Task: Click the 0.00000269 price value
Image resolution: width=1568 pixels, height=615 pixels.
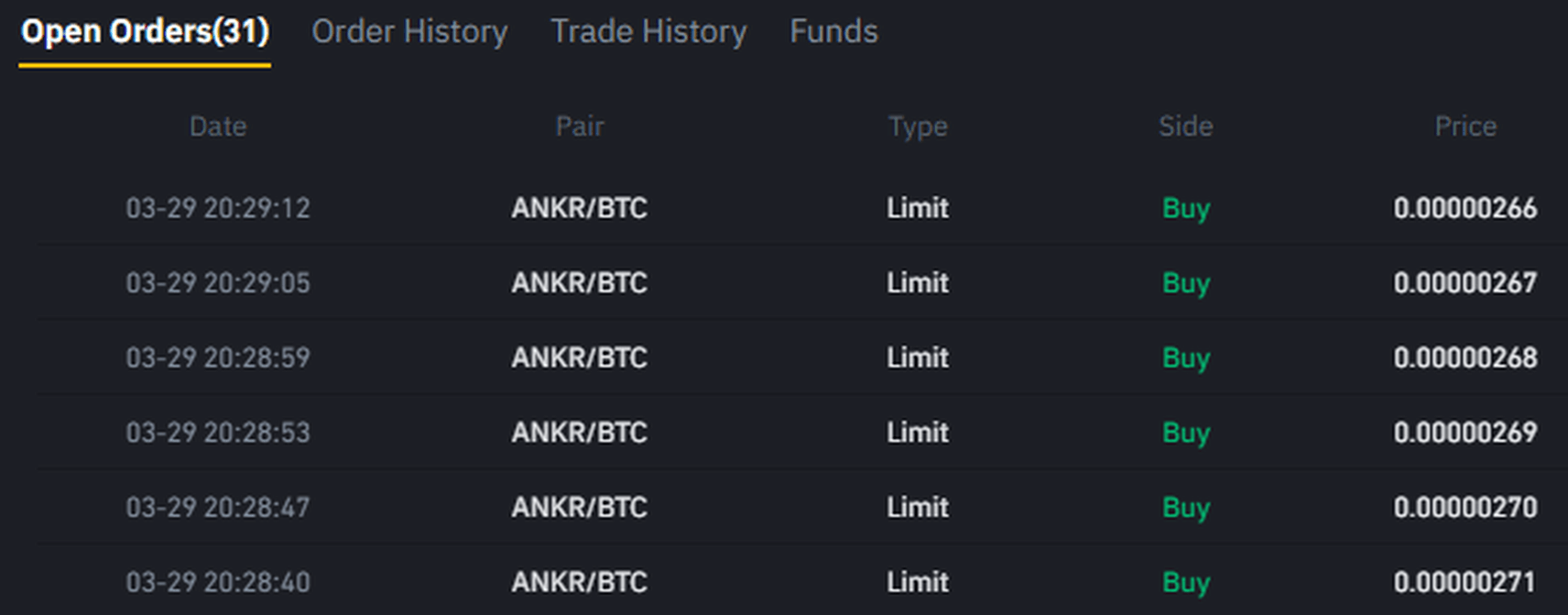Action: point(1465,433)
